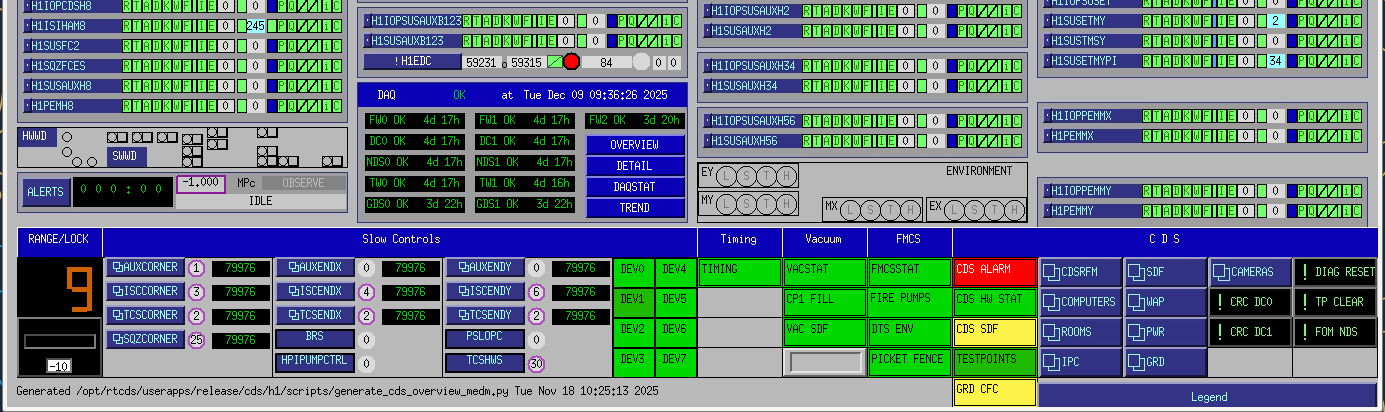The width and height of the screenshot is (1385, 412).
Task: Open the ISCENDX related display
Action: pyautogui.click(x=315, y=292)
